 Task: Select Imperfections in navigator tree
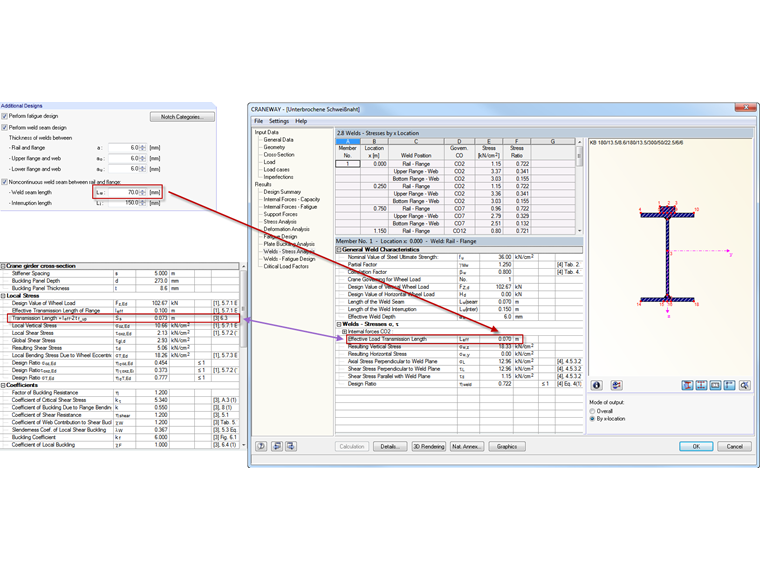278,177
